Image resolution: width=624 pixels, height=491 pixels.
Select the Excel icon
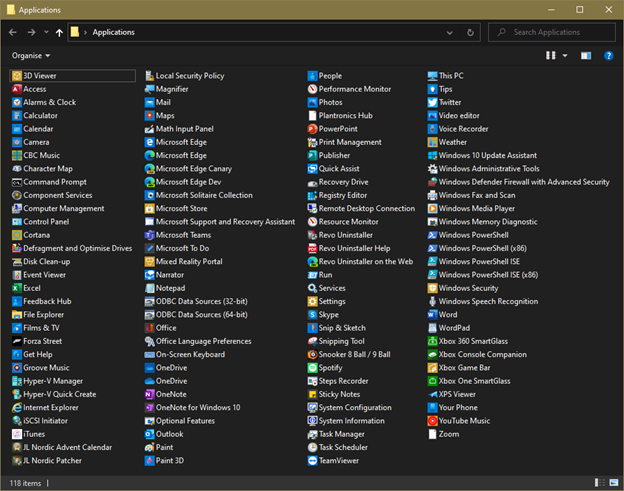(17, 288)
